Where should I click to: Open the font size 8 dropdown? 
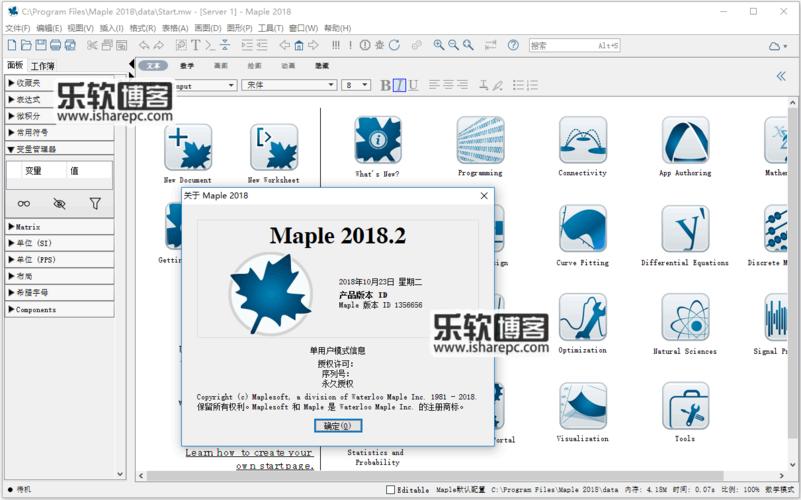[x=356, y=85]
